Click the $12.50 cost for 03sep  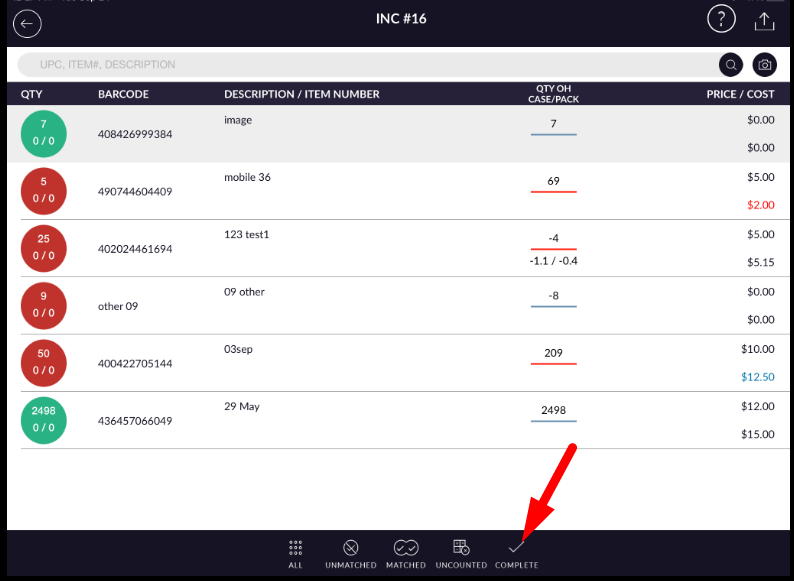[757, 377]
